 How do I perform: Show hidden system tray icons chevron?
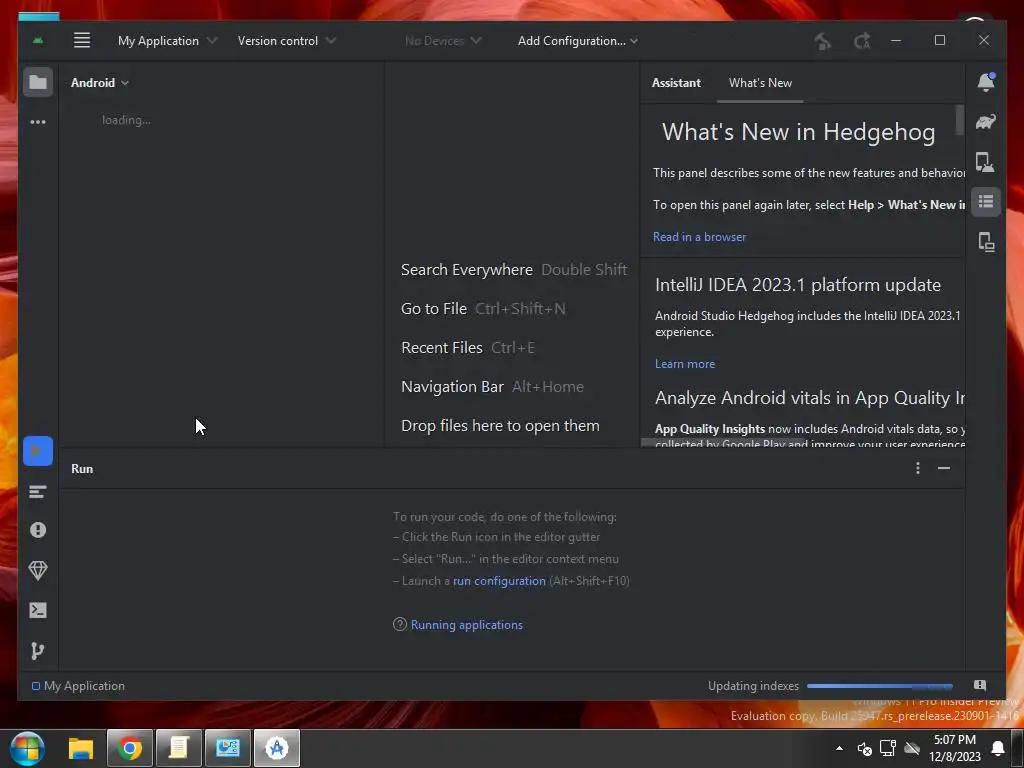pyautogui.click(x=839, y=748)
